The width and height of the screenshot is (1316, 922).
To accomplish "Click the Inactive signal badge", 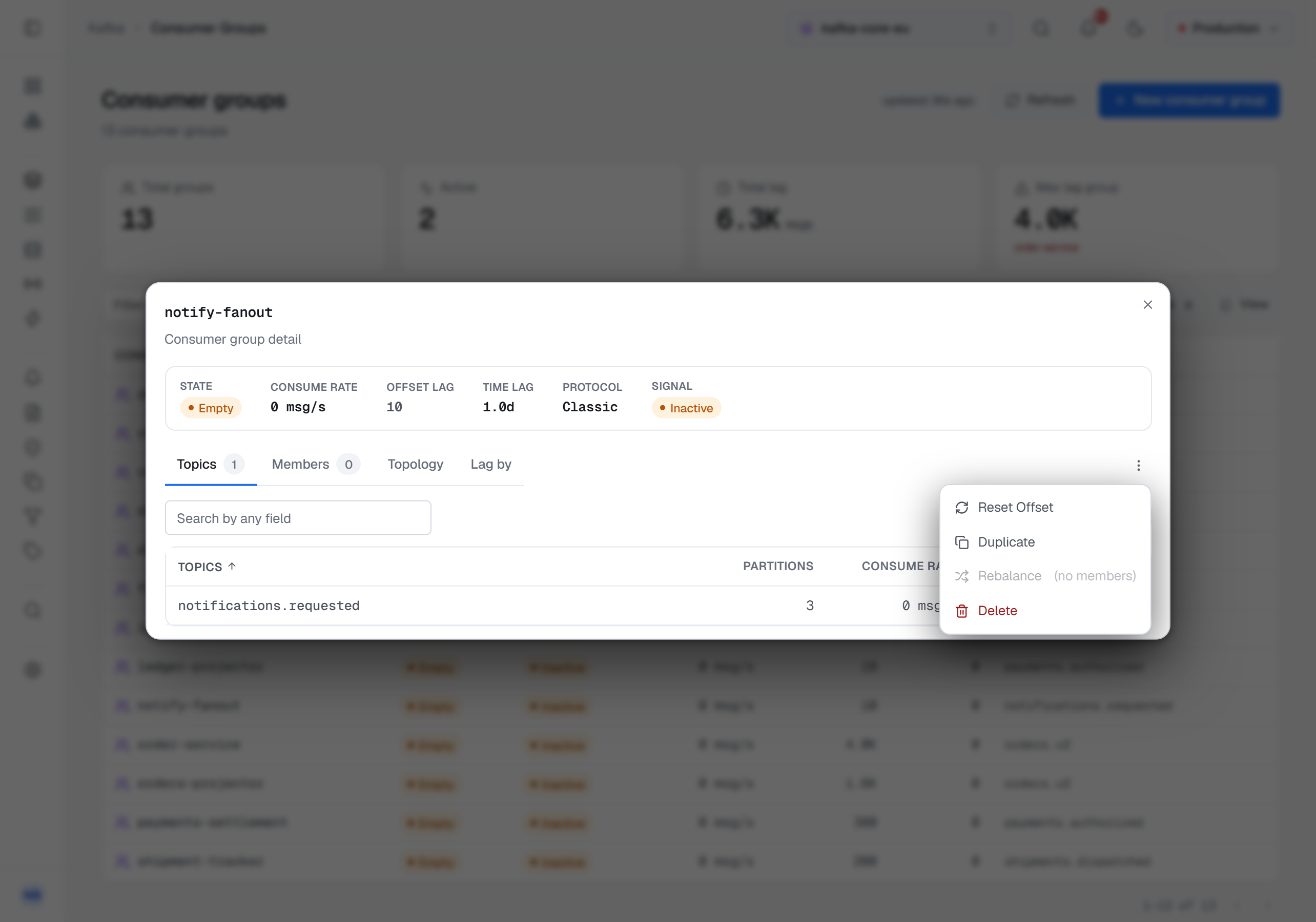I will point(686,408).
